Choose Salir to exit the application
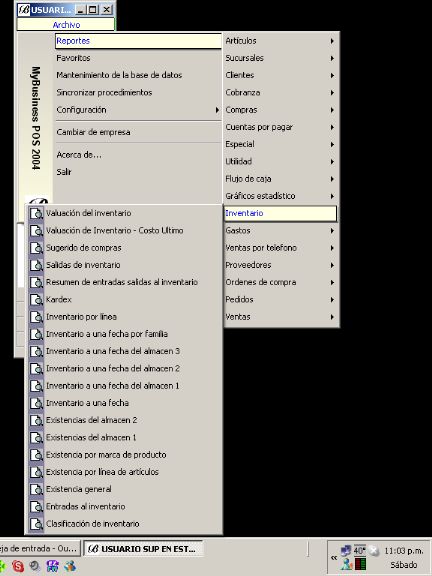Image resolution: width=432 pixels, height=576 pixels. (x=138, y=172)
